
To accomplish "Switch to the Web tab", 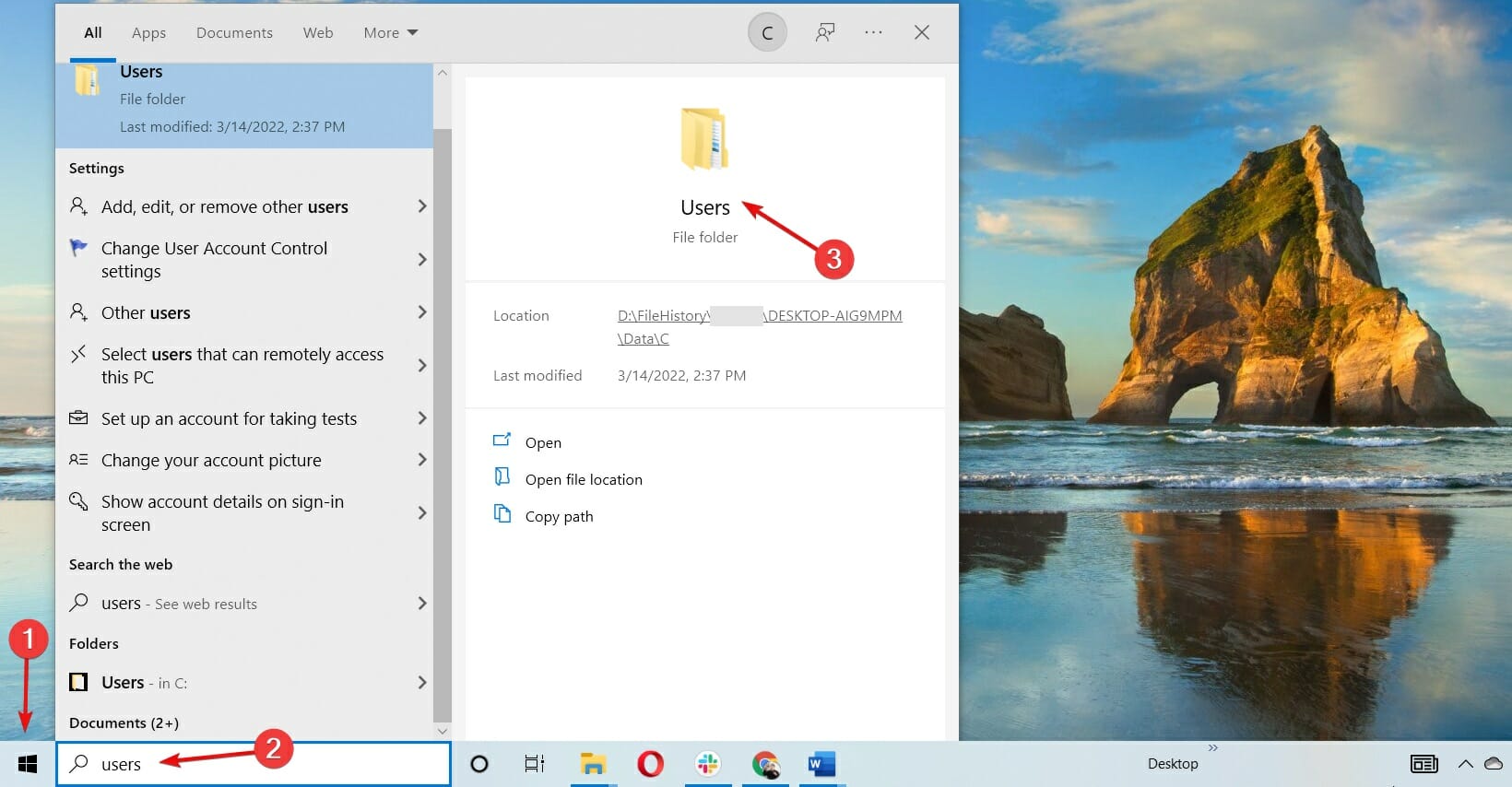I will click(318, 33).
